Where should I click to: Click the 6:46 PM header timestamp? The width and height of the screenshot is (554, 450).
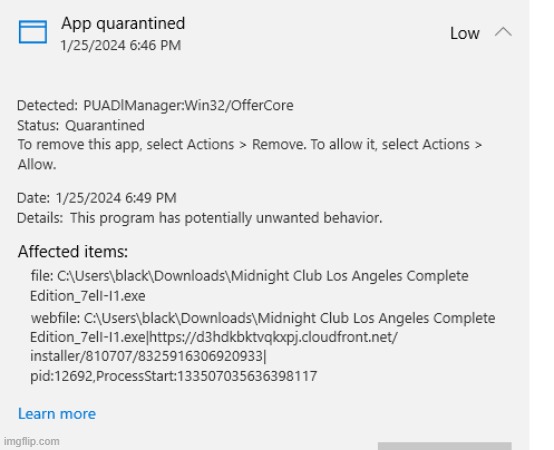tap(120, 45)
